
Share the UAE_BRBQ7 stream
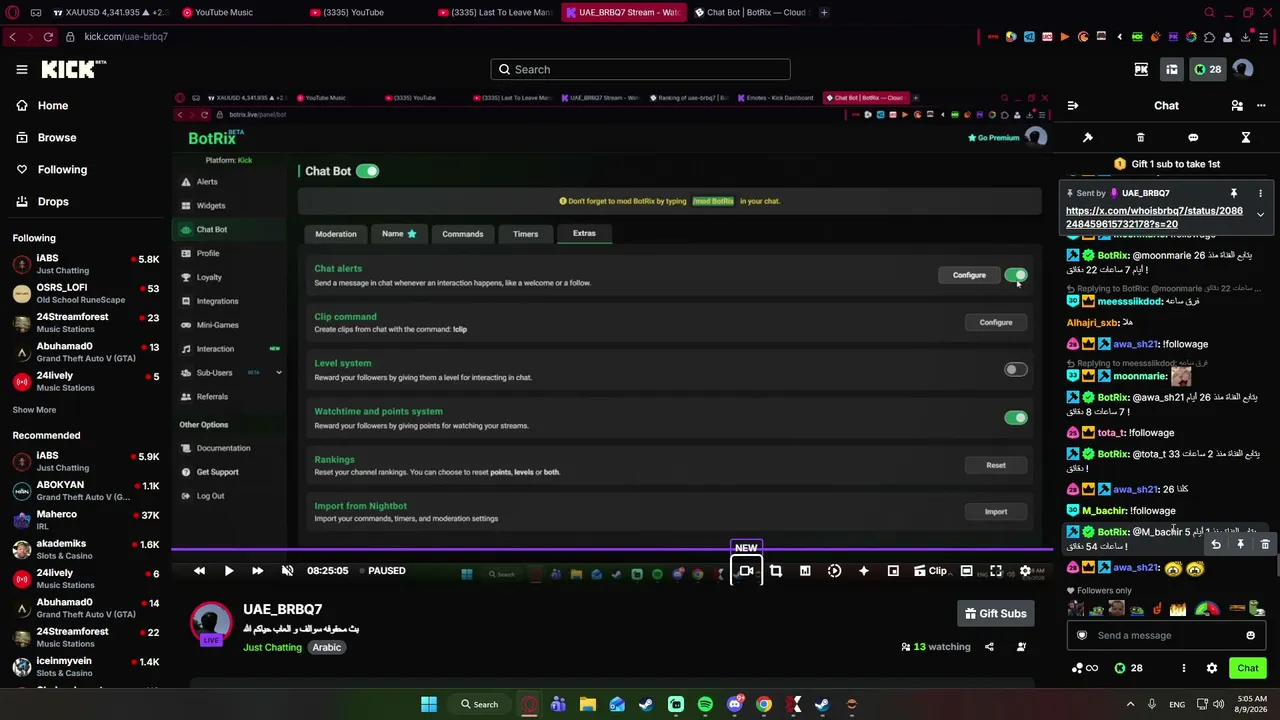(x=989, y=647)
